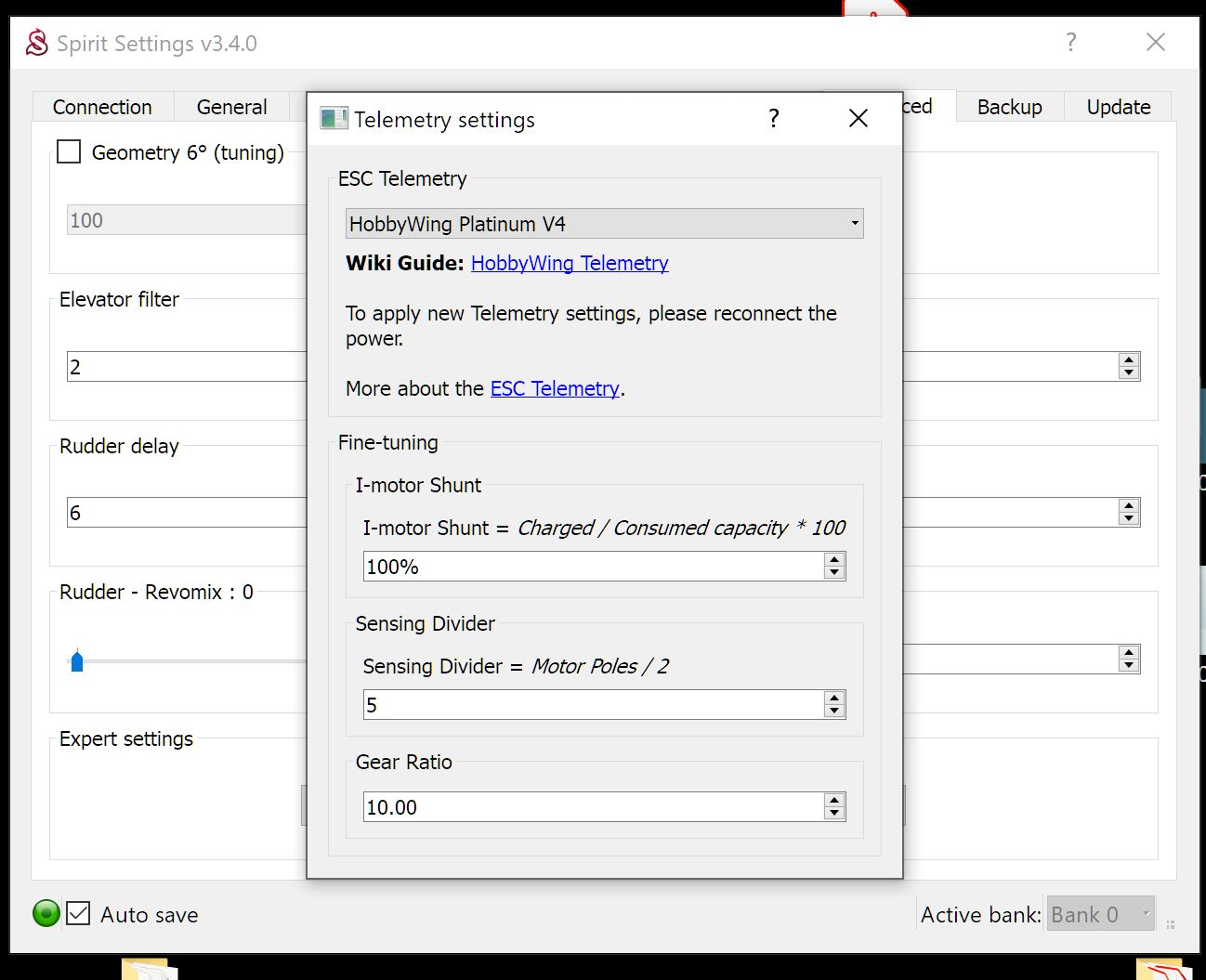Increase the Gear Ratio using up arrow

click(834, 801)
